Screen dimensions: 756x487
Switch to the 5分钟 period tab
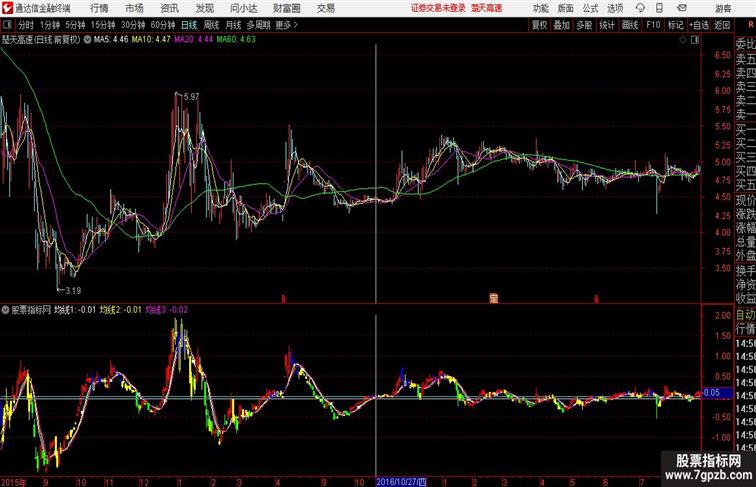pos(75,25)
